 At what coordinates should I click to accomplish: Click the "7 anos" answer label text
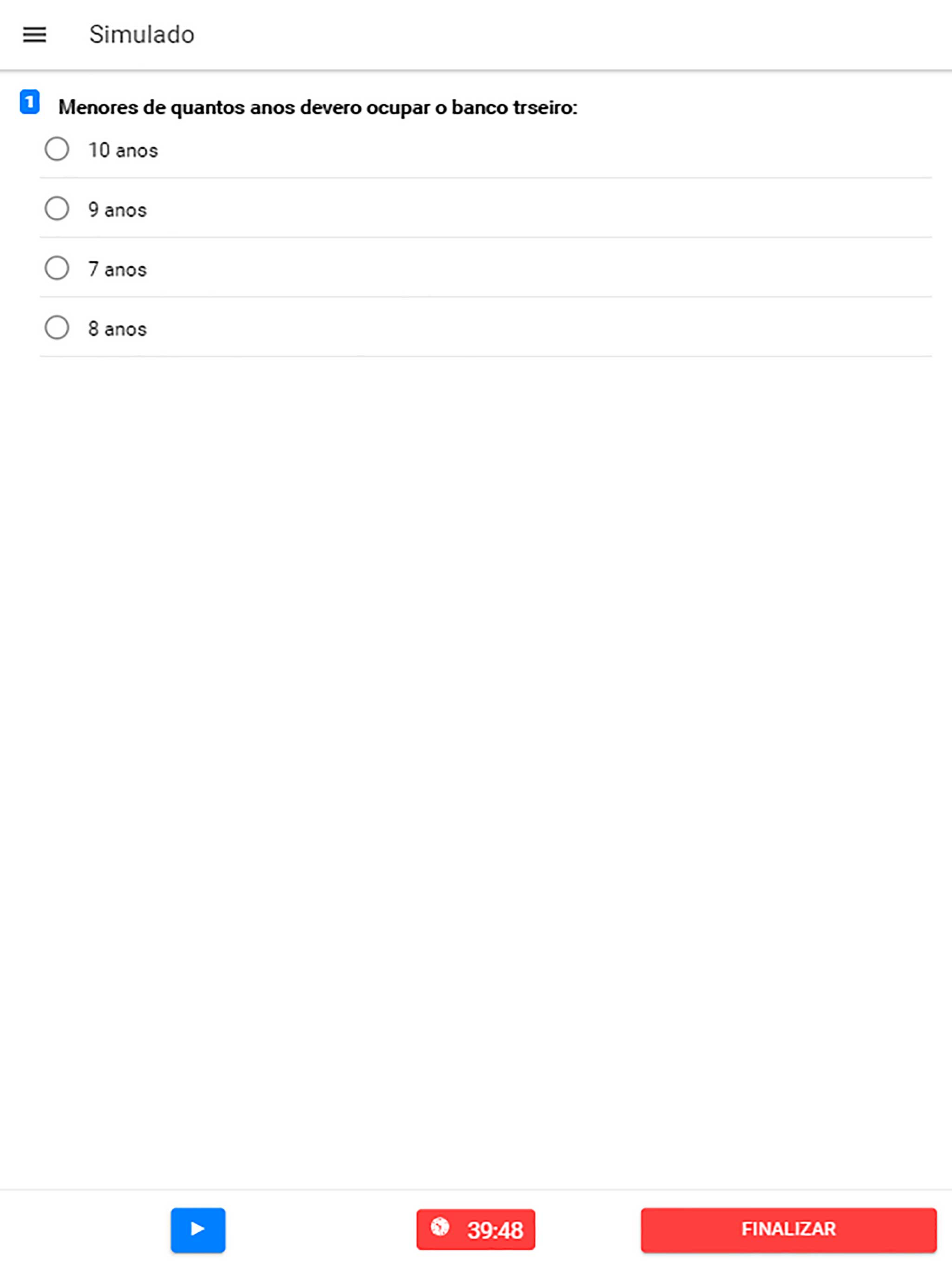[118, 269]
